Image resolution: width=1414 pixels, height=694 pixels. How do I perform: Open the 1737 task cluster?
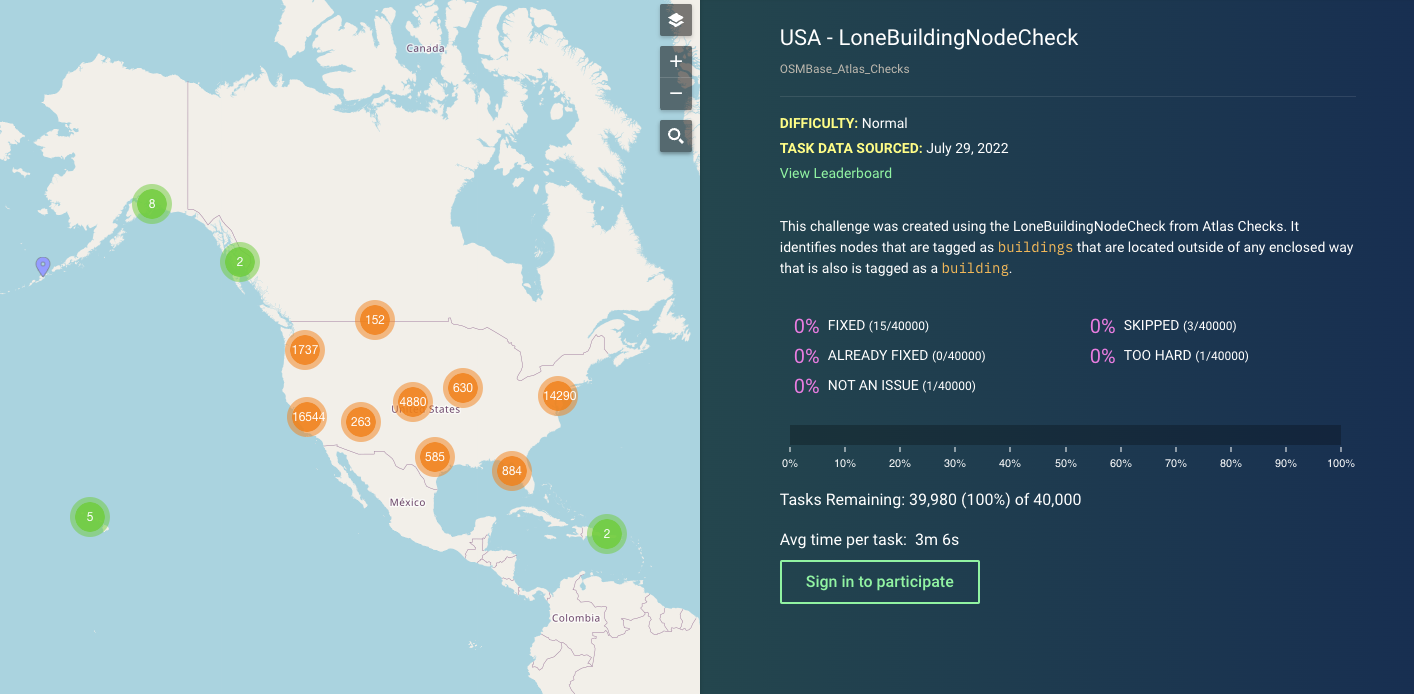[304, 350]
